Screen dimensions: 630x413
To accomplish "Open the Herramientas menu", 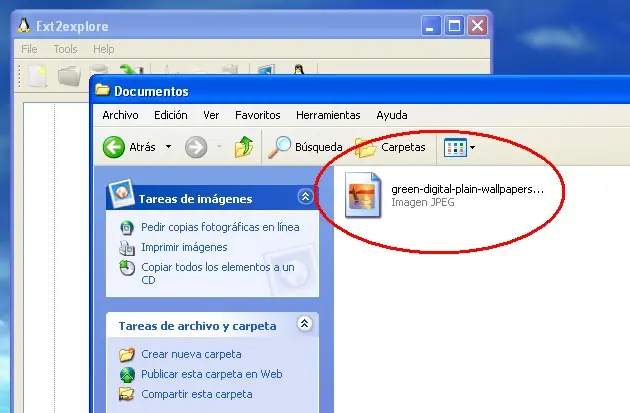I will pyautogui.click(x=328, y=115).
